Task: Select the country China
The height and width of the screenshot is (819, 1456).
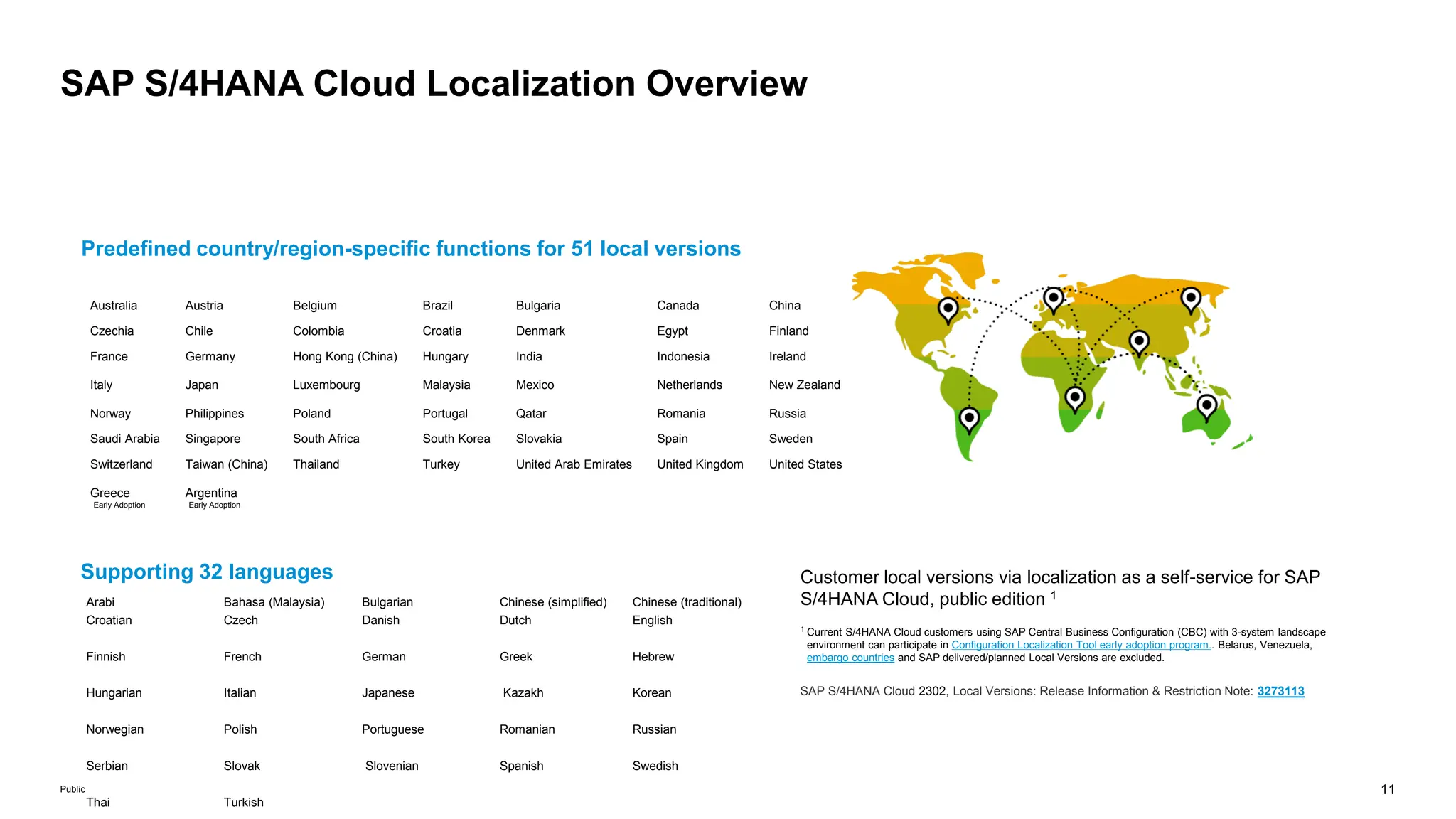Action: 785,306
